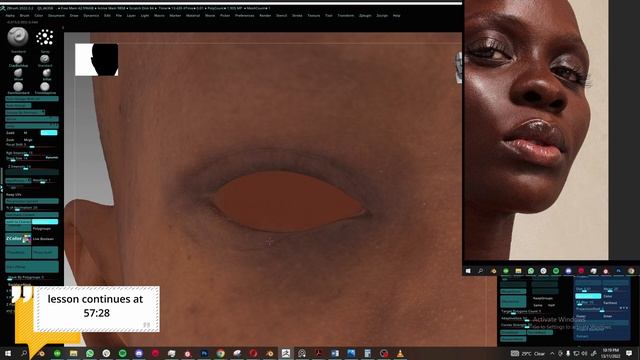640x360 pixels.
Task: Open Photoshop from the taskbar
Action: [204, 353]
